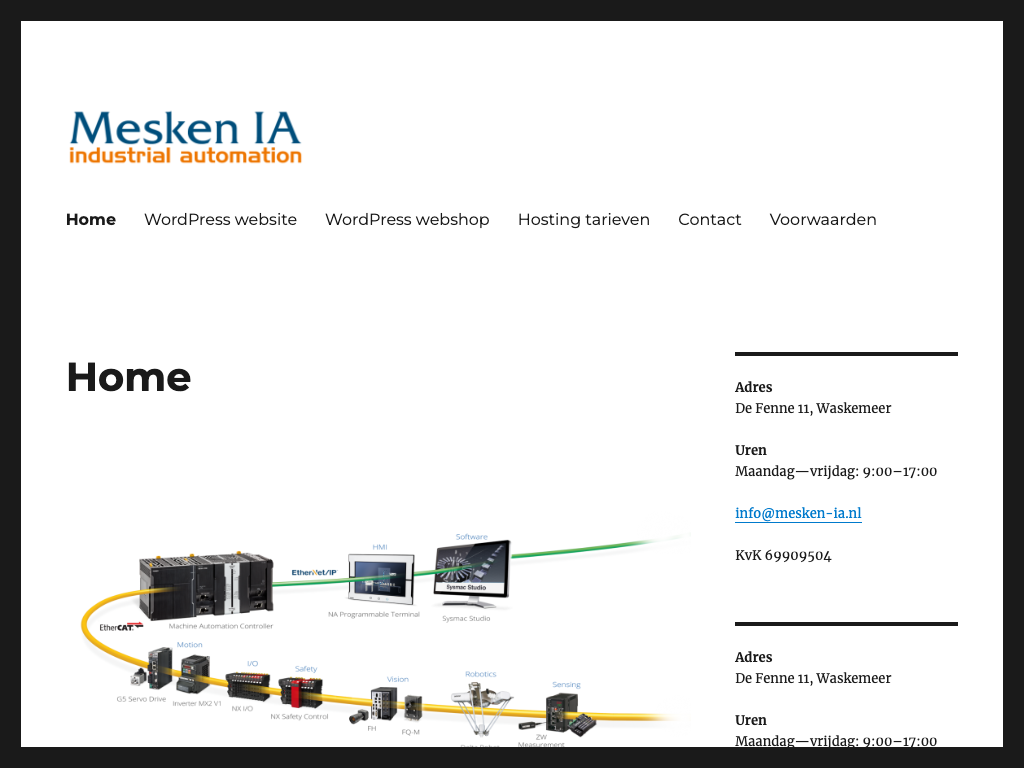Click the NX I/O module picture
The height and width of the screenshot is (768, 1024).
click(x=247, y=685)
